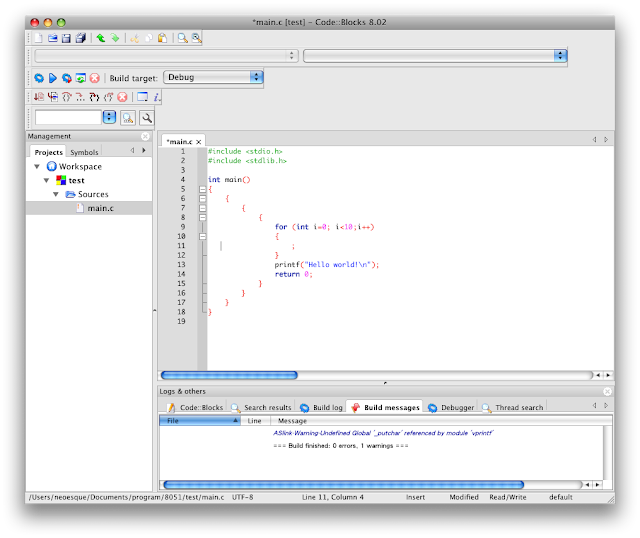Image resolution: width=640 pixels, height=538 pixels.
Task: Click the Step out debugger icon
Action: click(108, 97)
